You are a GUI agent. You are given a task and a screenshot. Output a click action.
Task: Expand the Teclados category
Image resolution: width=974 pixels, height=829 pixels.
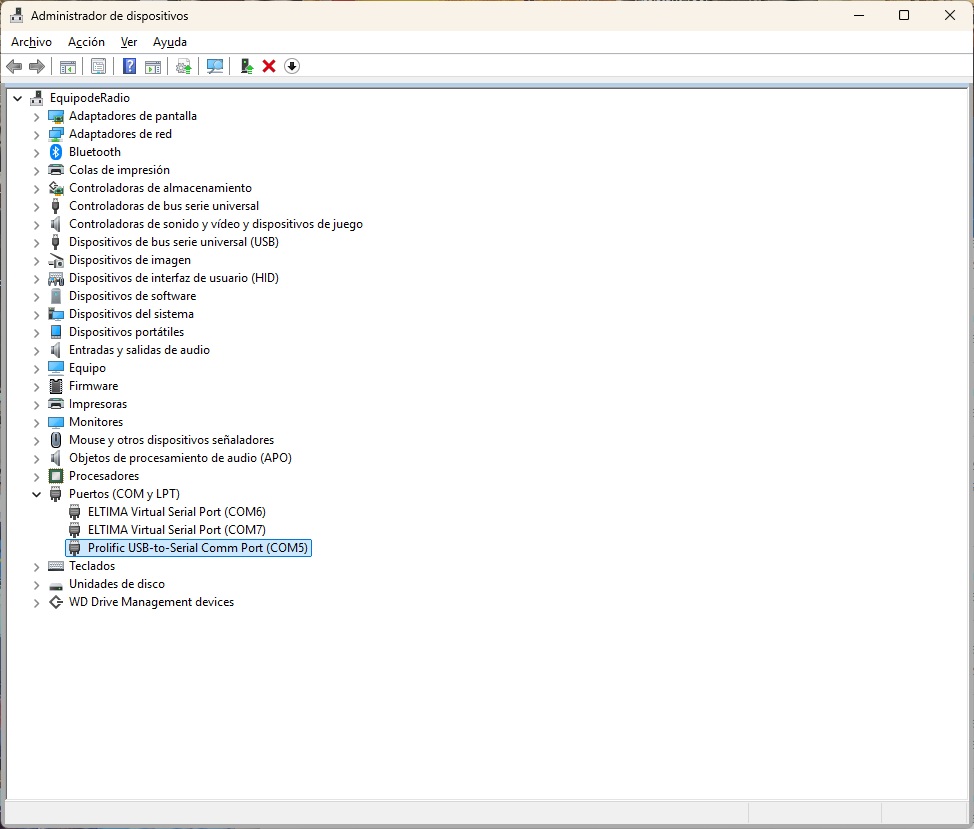(x=37, y=566)
